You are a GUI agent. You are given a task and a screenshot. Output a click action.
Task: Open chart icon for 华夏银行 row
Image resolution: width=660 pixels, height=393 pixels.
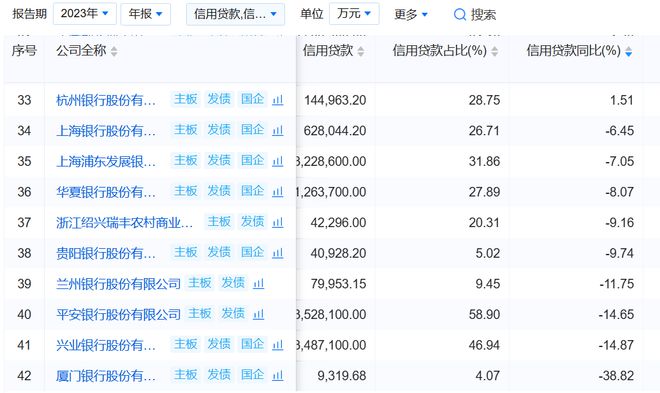pos(277,192)
